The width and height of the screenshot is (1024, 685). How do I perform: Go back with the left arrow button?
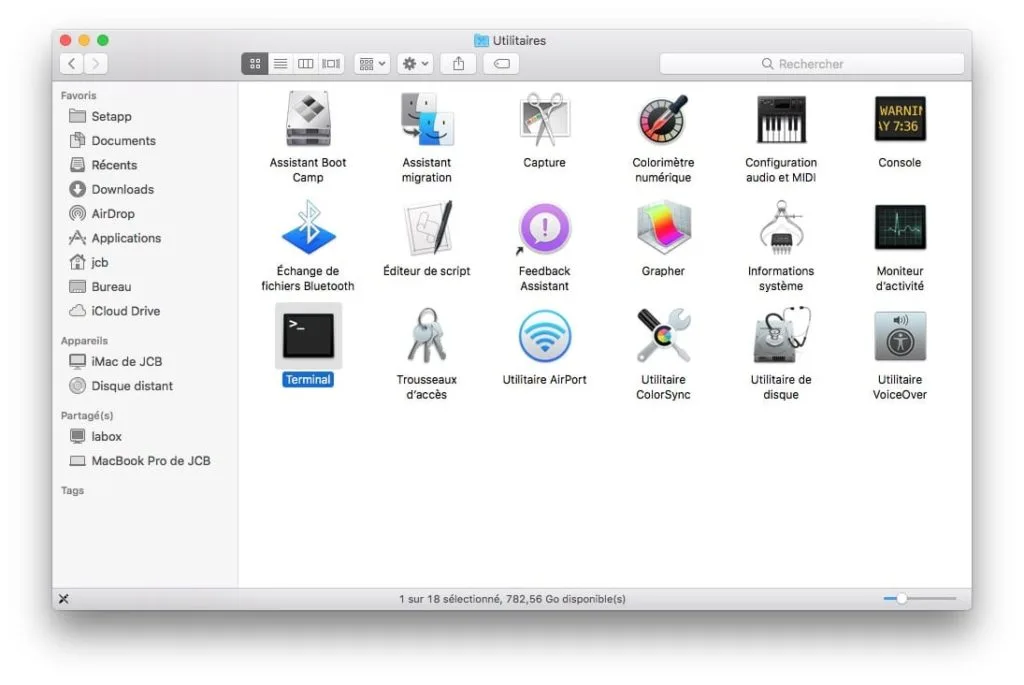point(72,63)
